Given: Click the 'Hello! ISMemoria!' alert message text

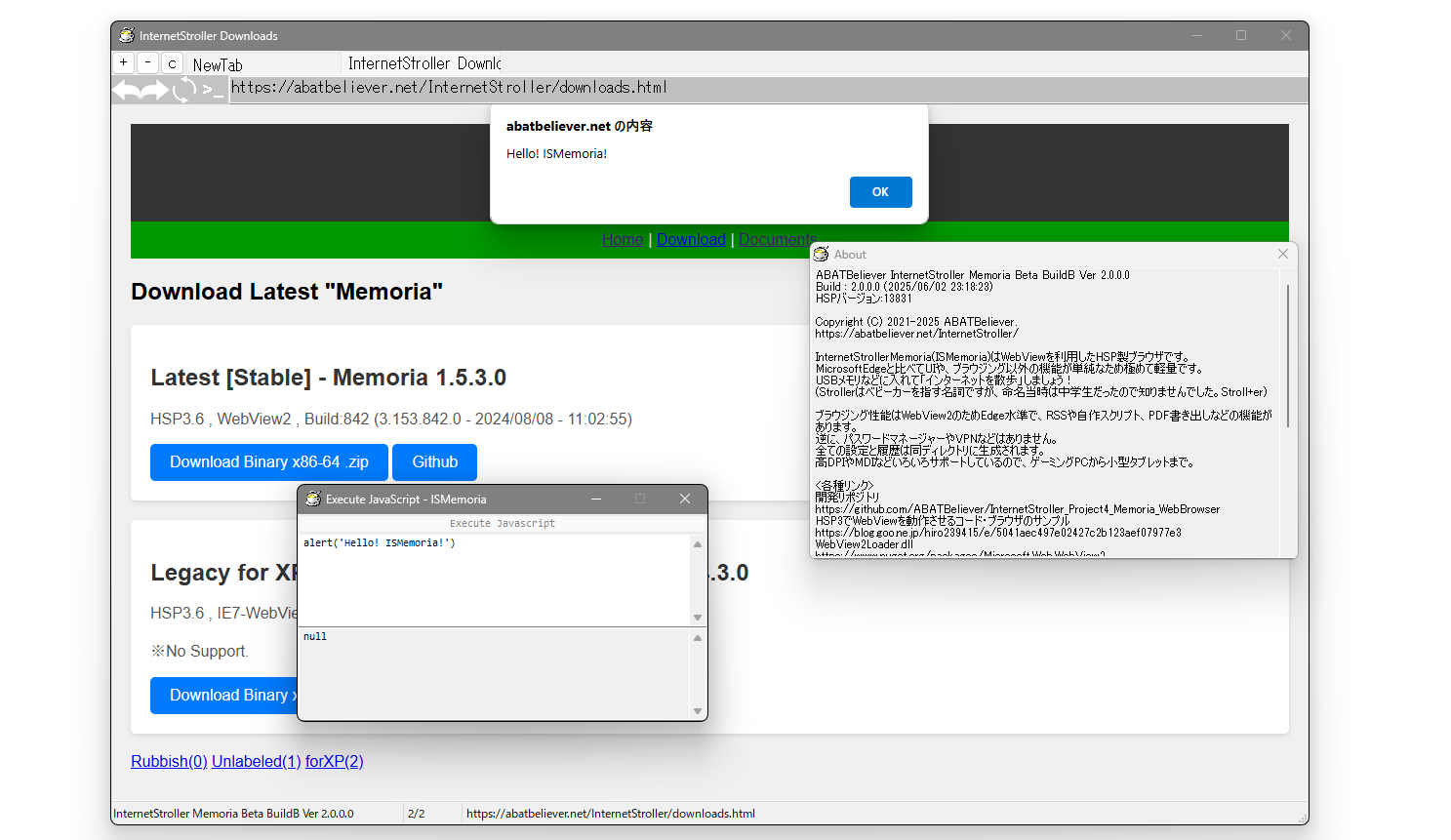Looking at the screenshot, I should 556,154.
